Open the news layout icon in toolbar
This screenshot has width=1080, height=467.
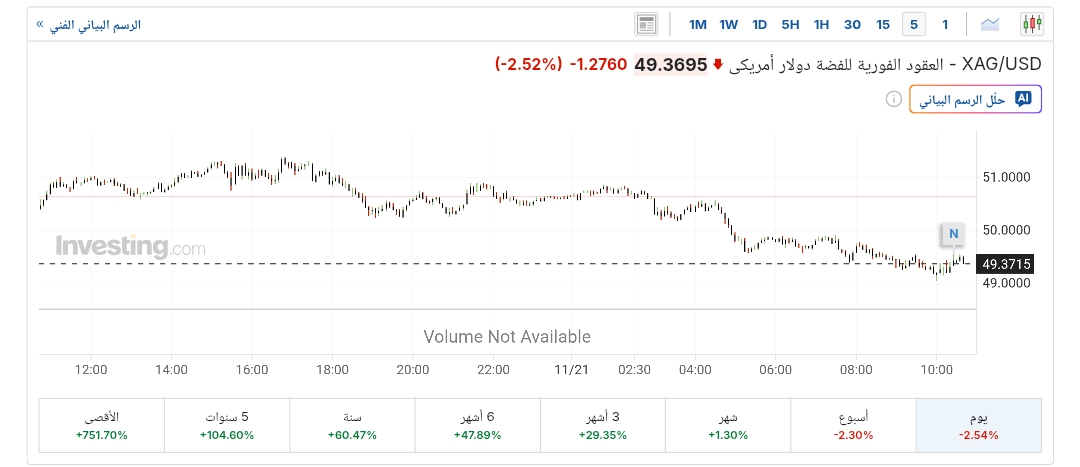pyautogui.click(x=646, y=24)
